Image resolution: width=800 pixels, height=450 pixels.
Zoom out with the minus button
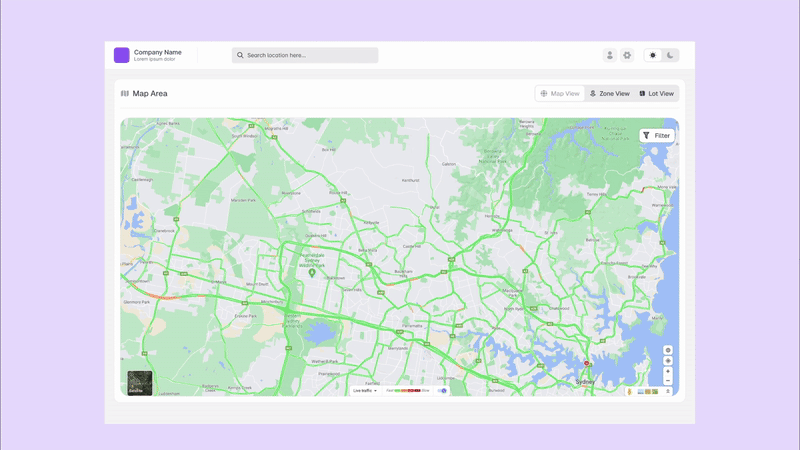click(x=667, y=381)
